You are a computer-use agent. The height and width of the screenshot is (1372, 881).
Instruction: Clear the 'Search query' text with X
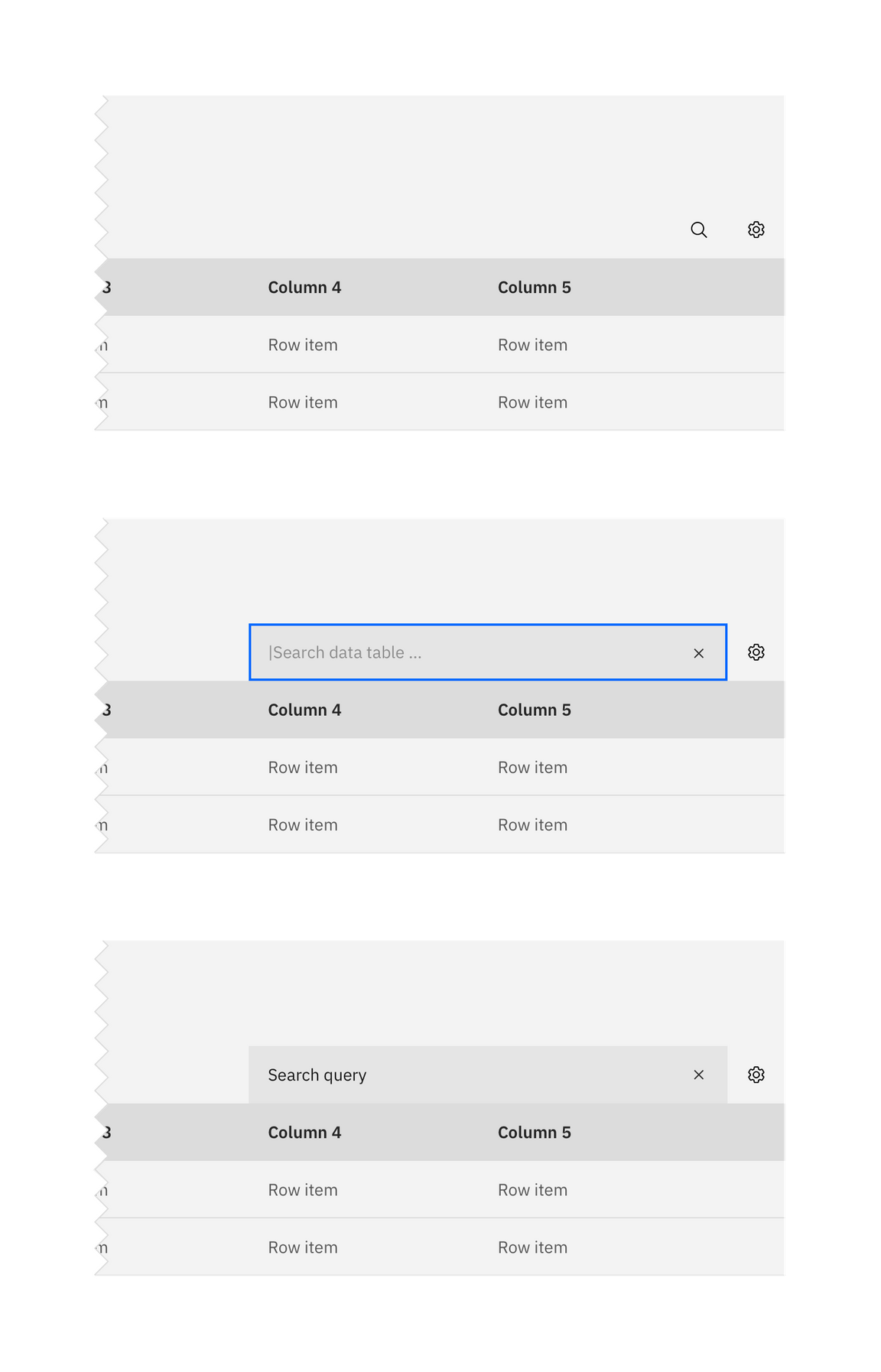pos(698,1075)
